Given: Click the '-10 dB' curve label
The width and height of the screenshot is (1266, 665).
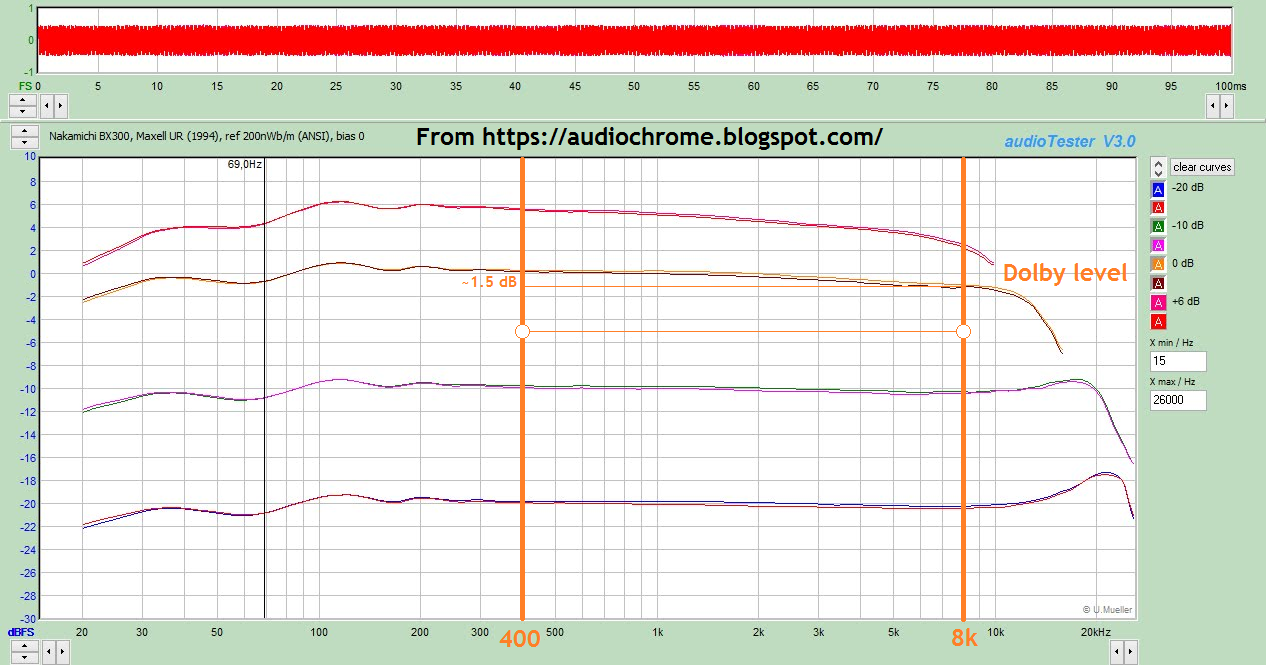Looking at the screenshot, I should [1186, 226].
